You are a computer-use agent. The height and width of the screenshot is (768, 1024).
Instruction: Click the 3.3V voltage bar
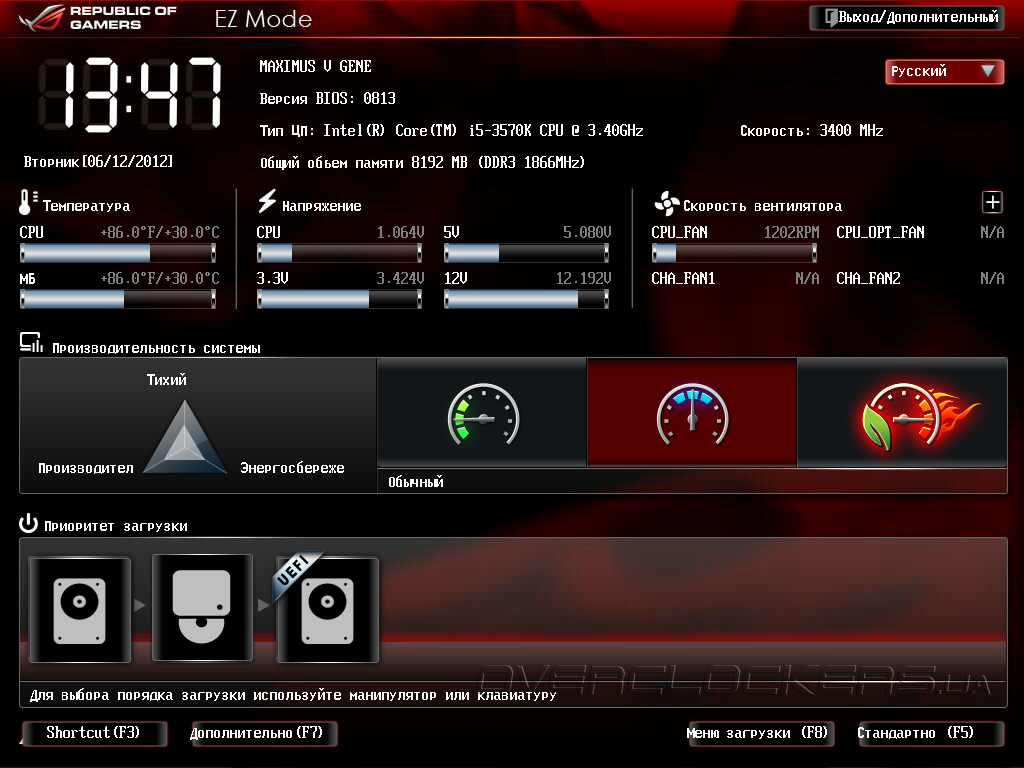tap(340, 299)
